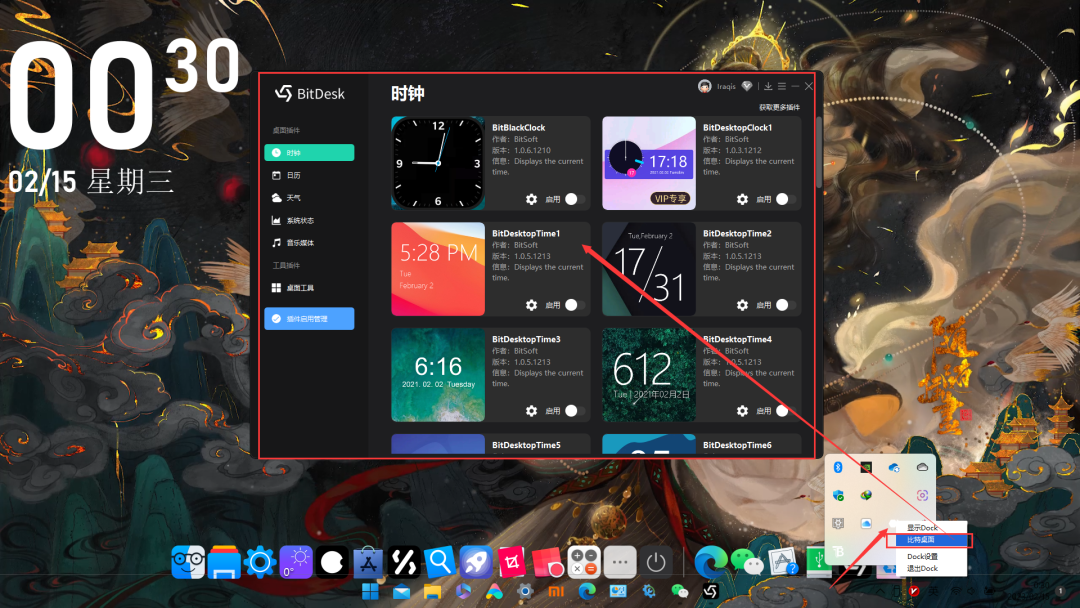Image resolution: width=1080 pixels, height=608 pixels.
Task: Select Dock设置 in context menu
Action: coord(922,556)
